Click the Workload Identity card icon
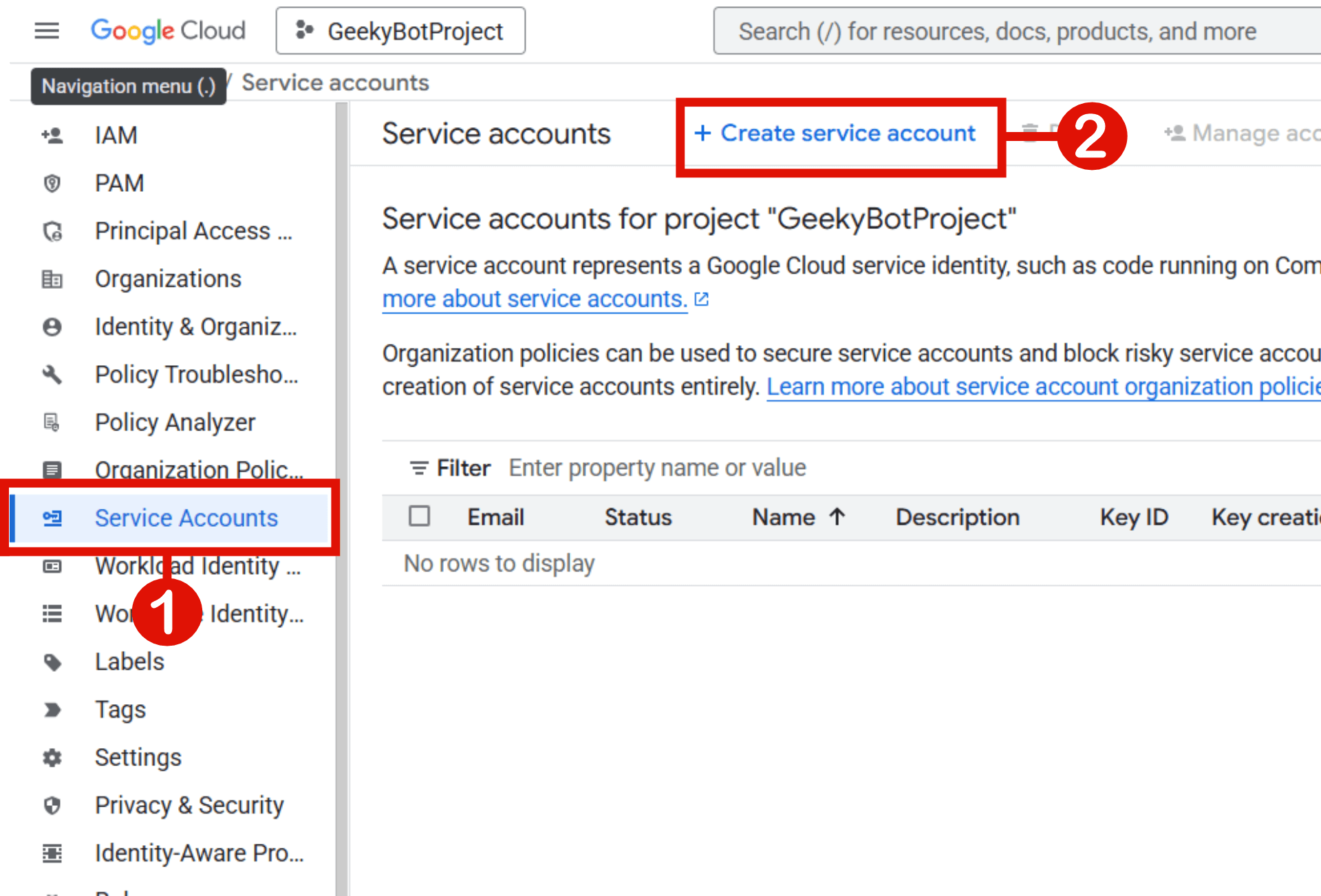 tap(52, 566)
